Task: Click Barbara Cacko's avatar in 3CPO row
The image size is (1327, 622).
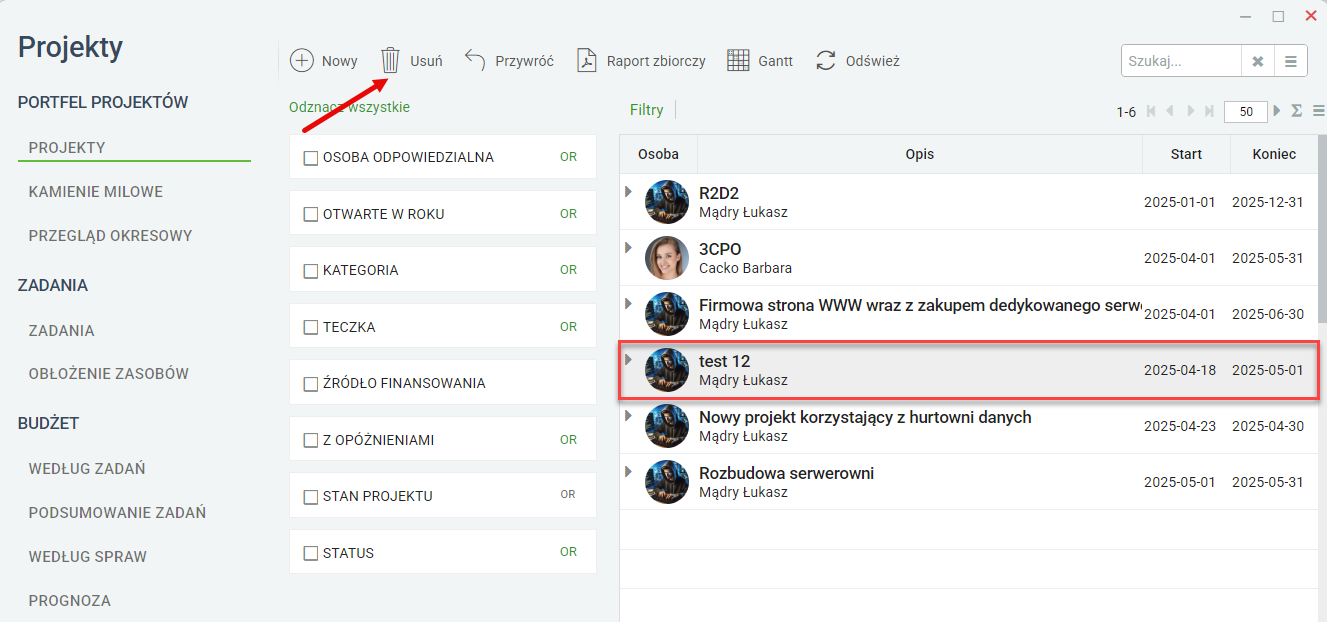Action: click(x=667, y=258)
